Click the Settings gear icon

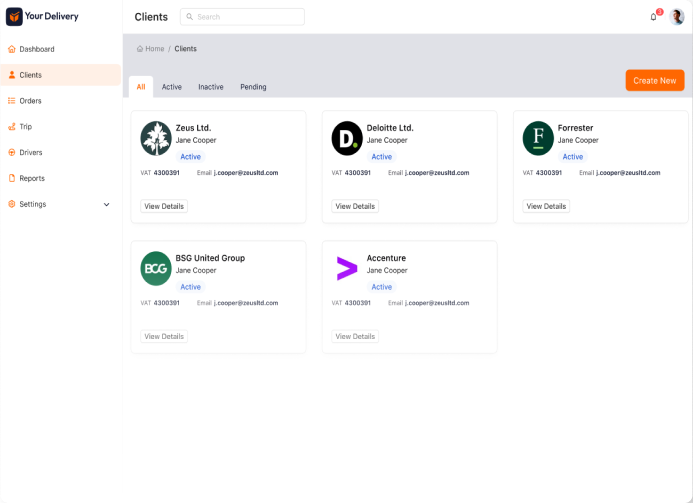click(x=12, y=204)
